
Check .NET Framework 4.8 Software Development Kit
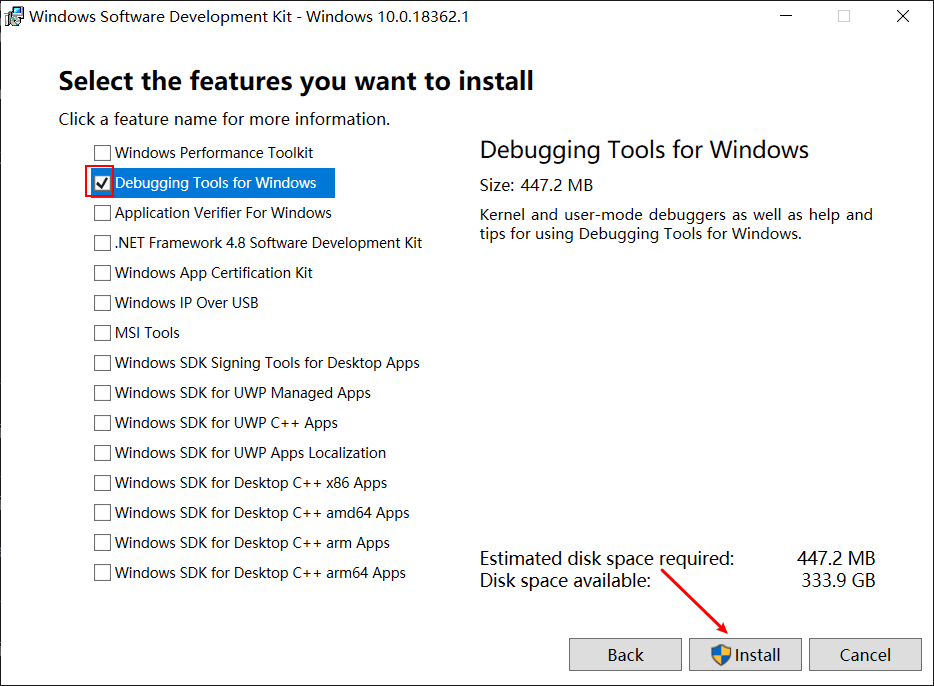(101, 242)
